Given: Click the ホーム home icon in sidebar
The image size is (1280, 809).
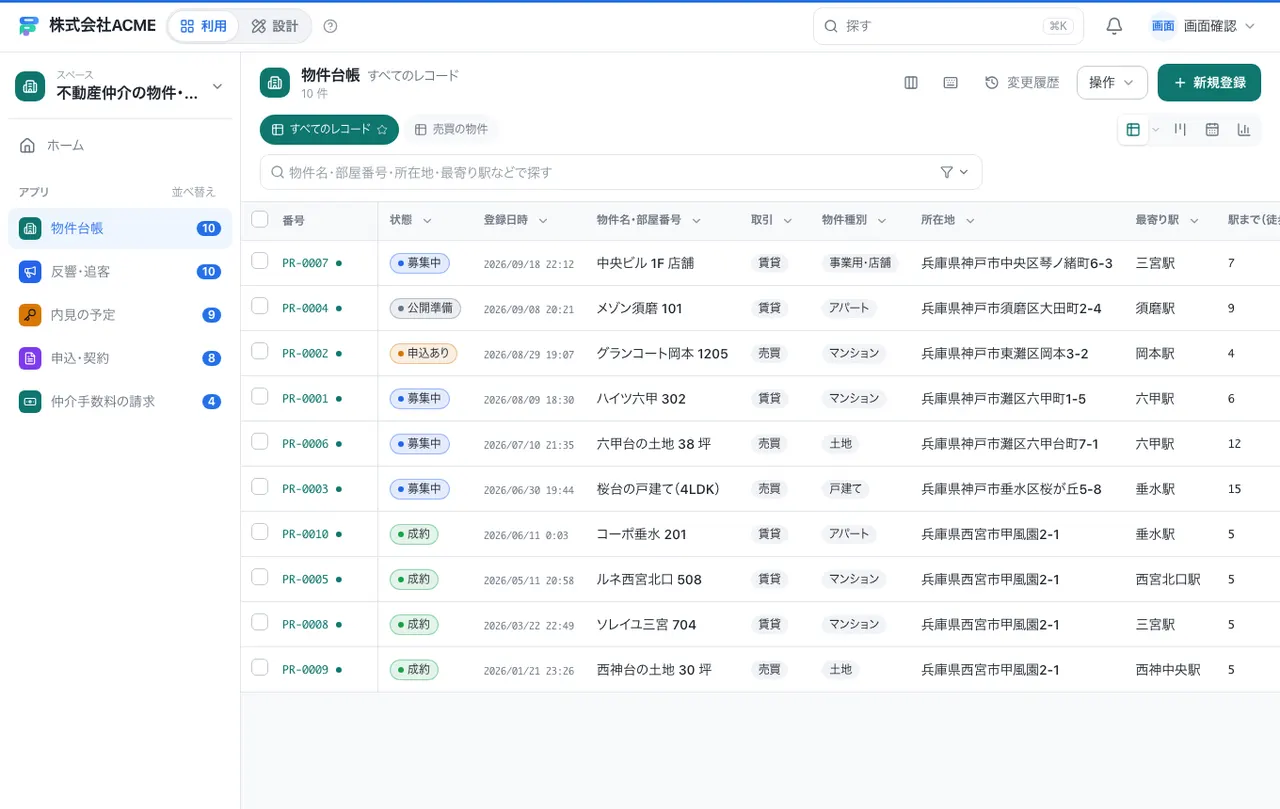Looking at the screenshot, I should 27,145.
